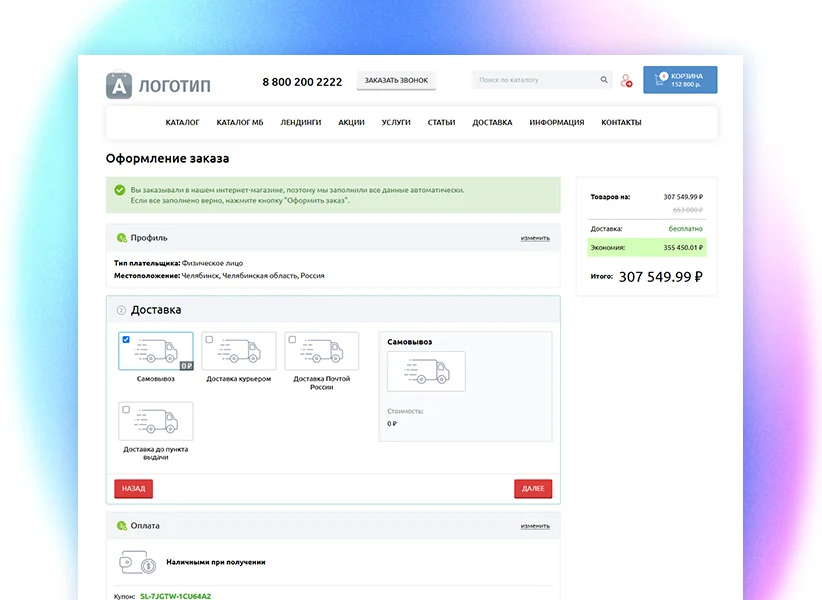822x600 pixels.
Task: Check the Доставка Почтой России checkbox
Action: pyautogui.click(x=293, y=340)
